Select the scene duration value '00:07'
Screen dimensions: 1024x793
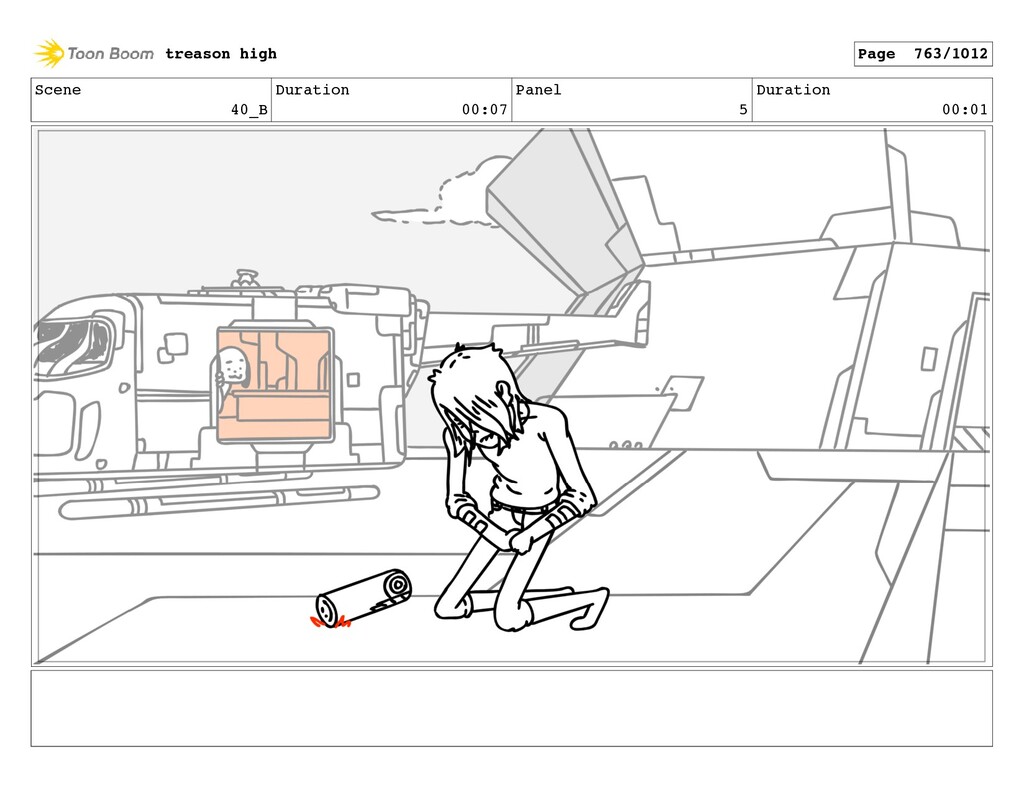coord(485,110)
